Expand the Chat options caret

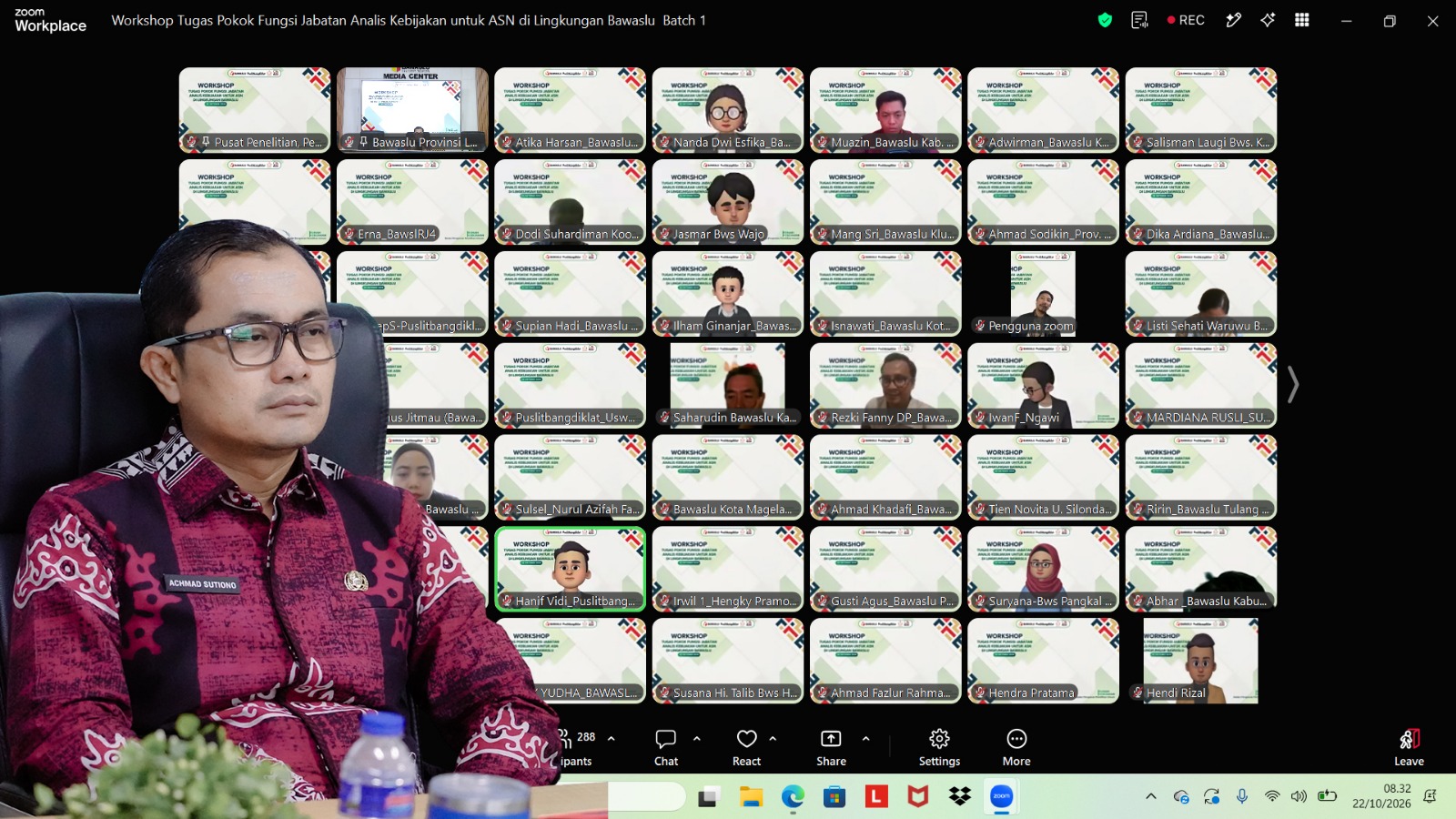(697, 738)
